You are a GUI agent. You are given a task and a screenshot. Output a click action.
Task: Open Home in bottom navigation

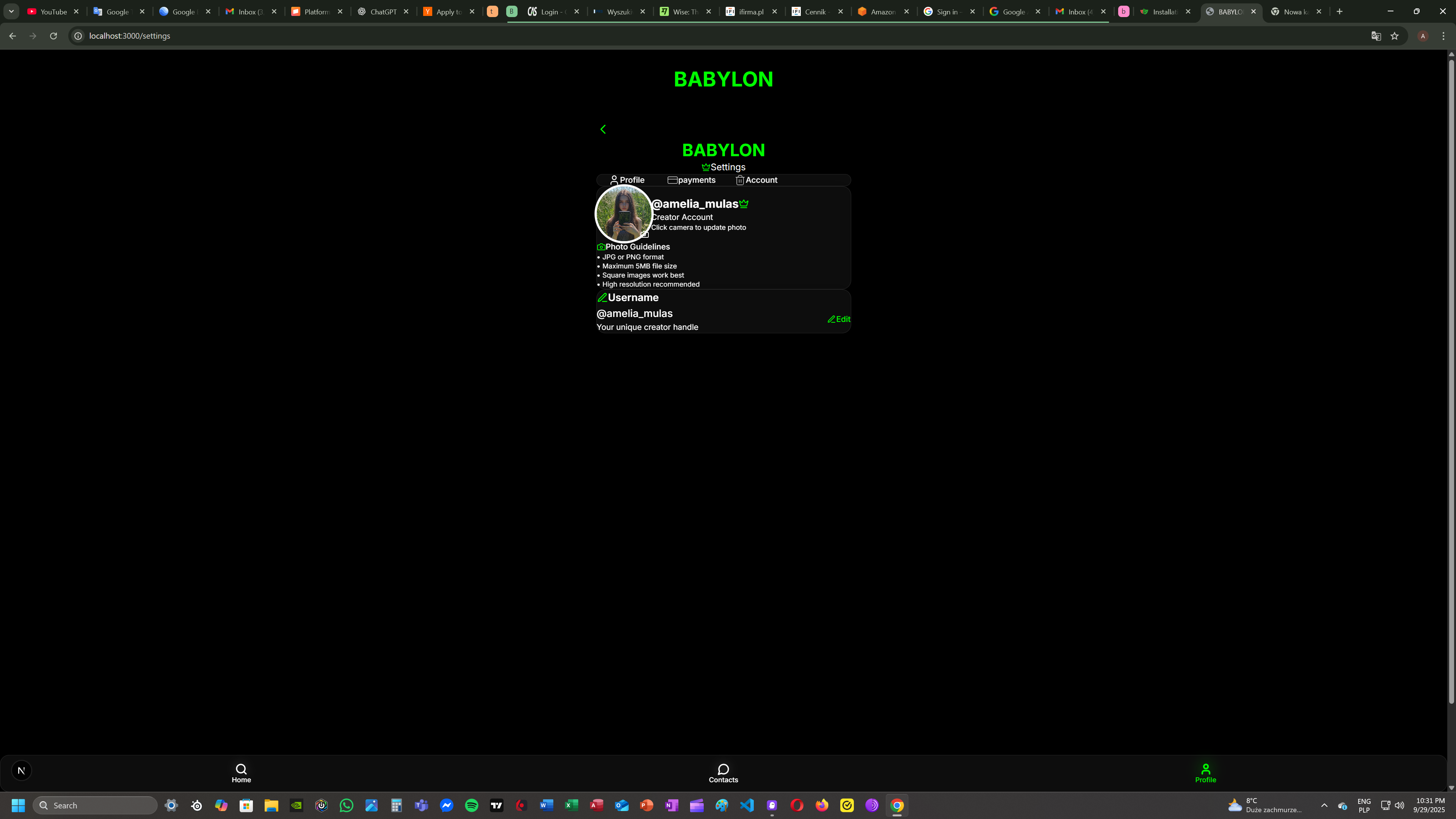coord(242,773)
